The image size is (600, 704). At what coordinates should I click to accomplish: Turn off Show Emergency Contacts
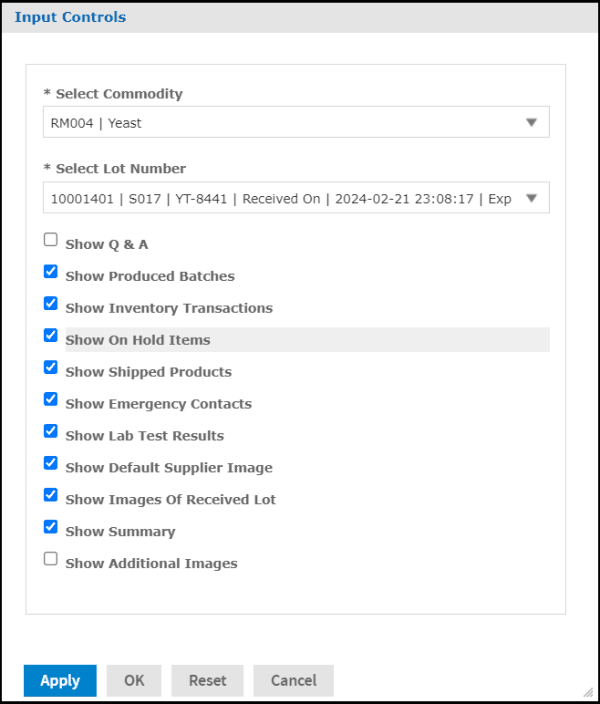51,400
